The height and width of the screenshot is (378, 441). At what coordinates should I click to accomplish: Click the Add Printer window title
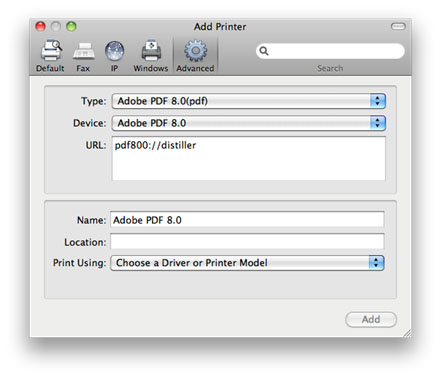click(220, 27)
